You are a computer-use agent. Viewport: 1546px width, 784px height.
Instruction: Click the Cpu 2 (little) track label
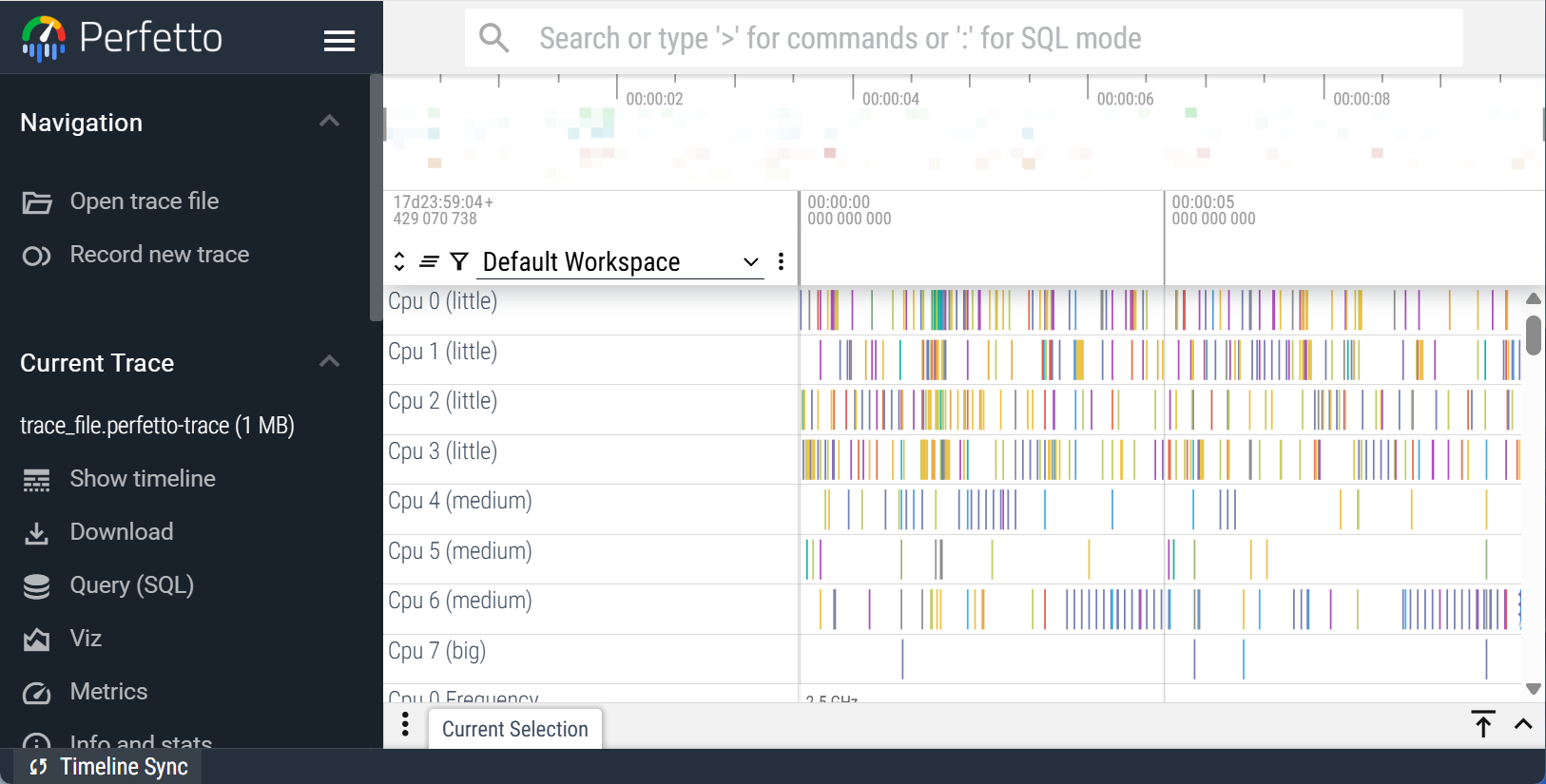(442, 401)
